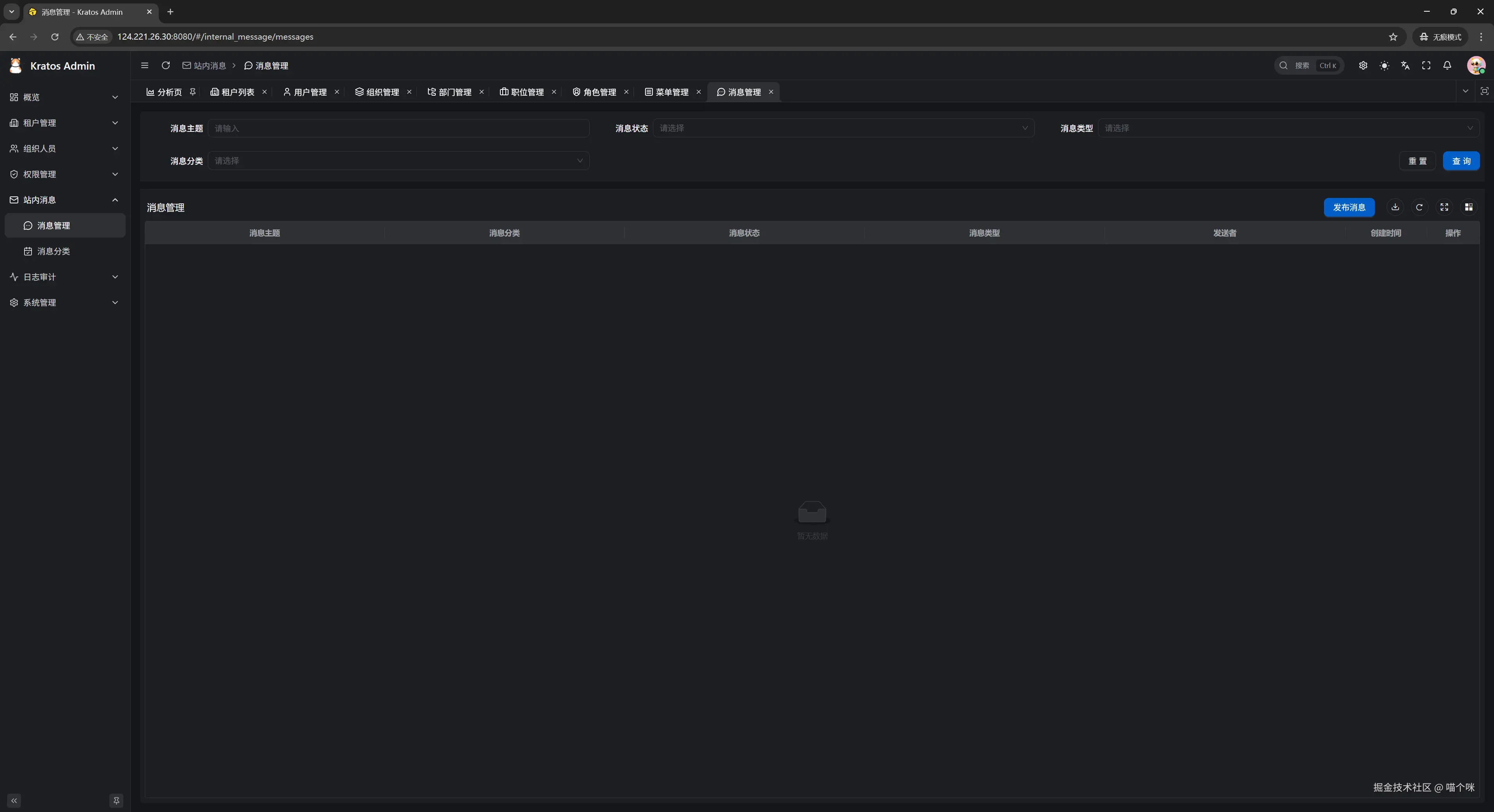Collapse sidebar with double-chevron icon

tap(14, 800)
